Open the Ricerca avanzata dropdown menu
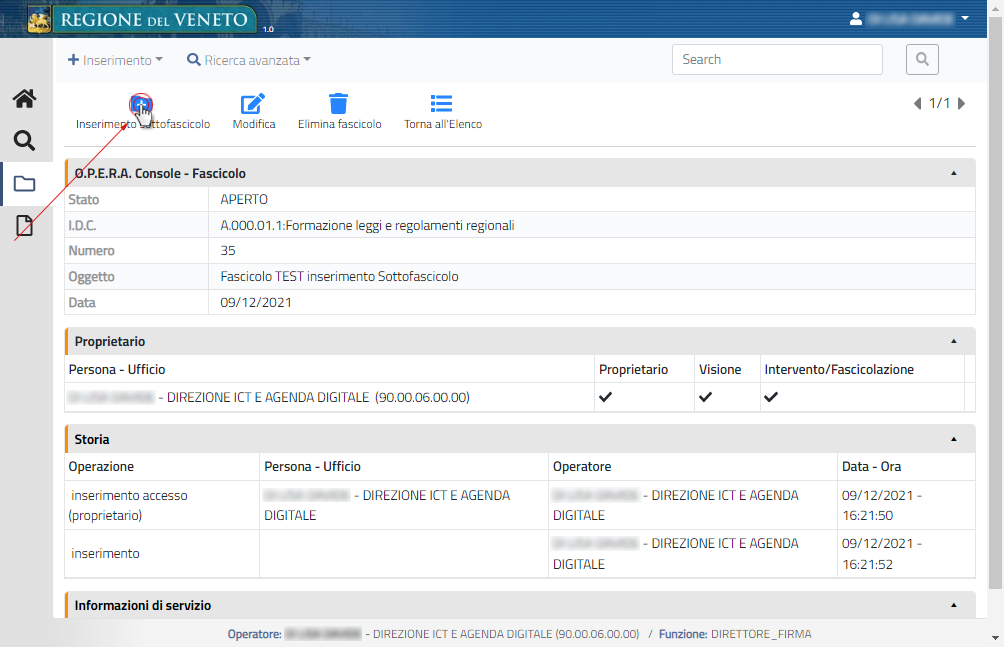Screen dimensions: 1004x647 tap(248, 60)
